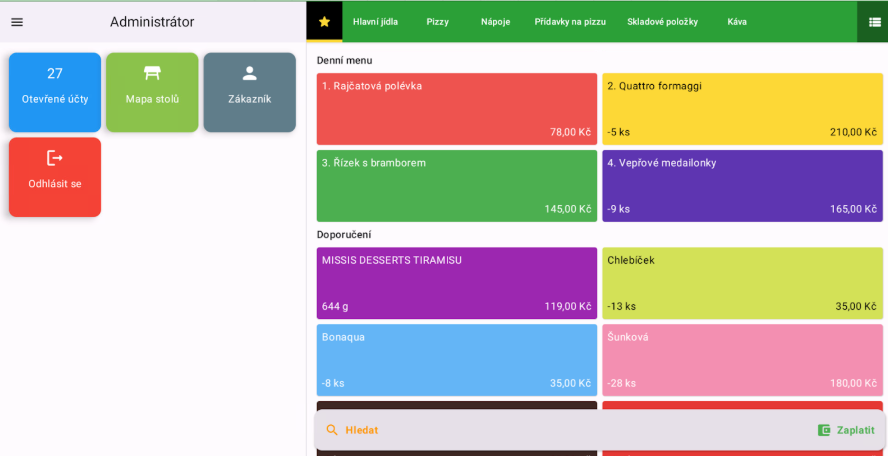The image size is (888, 456).
Task: Open the 27 Otevřené účty tile
Action: click(x=55, y=92)
